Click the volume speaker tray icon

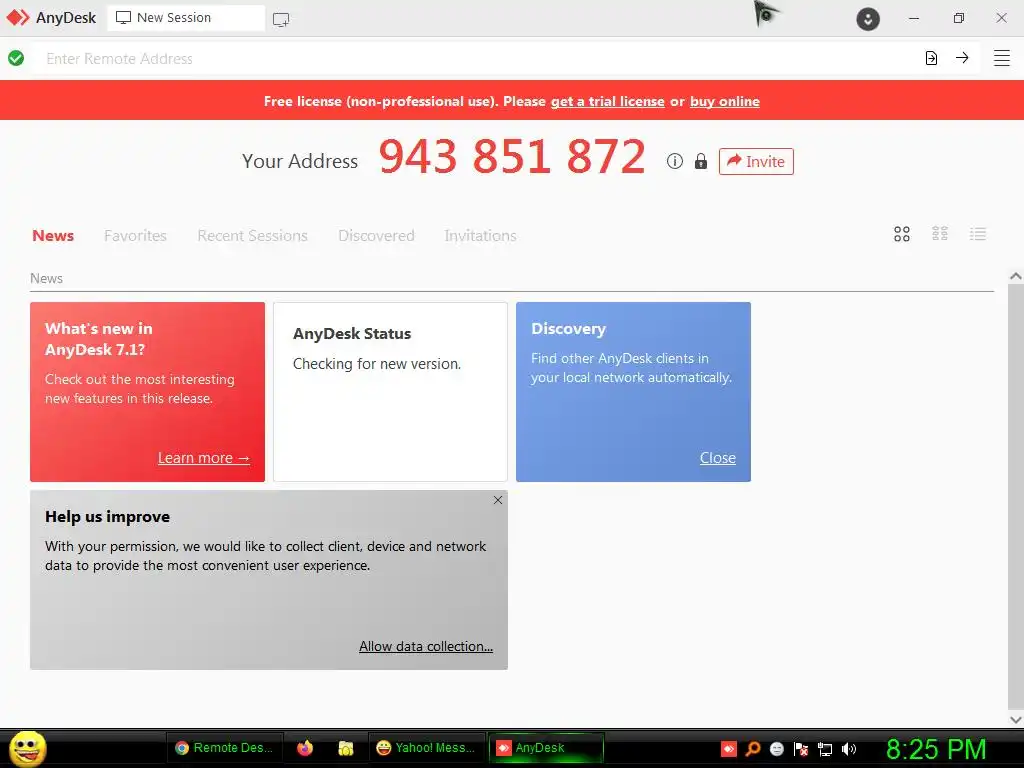(848, 749)
